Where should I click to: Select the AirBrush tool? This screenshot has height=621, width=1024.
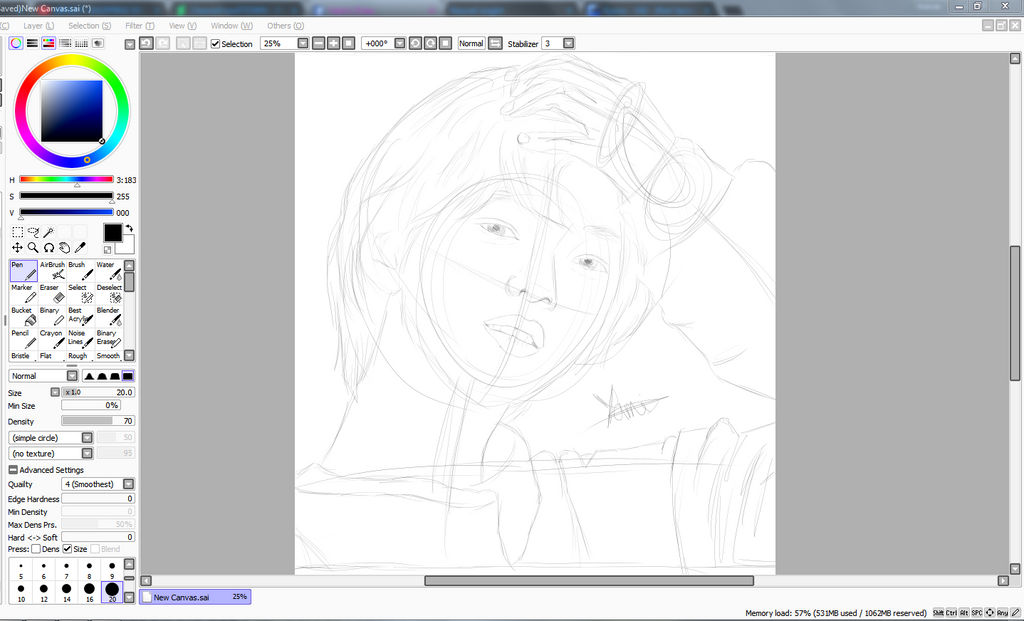coord(54,272)
